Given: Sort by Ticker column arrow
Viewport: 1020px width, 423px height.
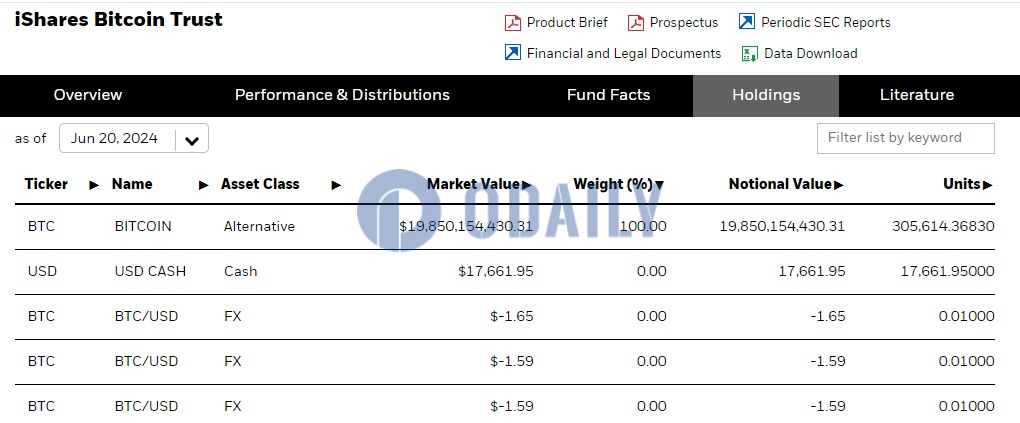Looking at the screenshot, I should (95, 185).
